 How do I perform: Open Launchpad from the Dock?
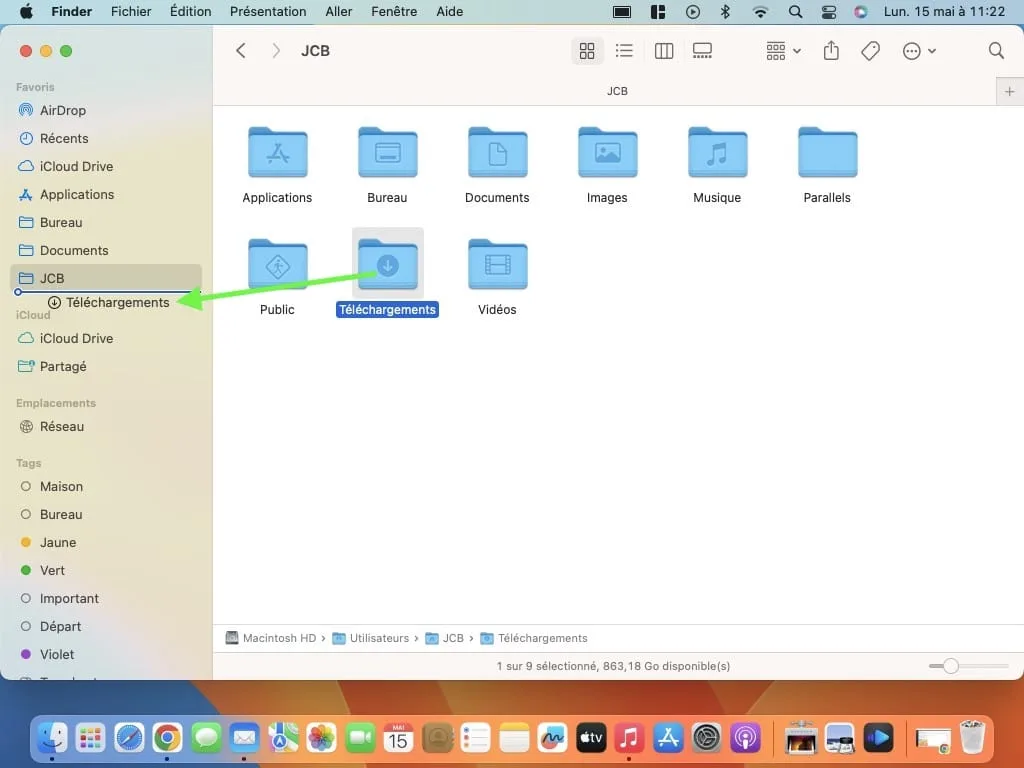click(x=90, y=738)
